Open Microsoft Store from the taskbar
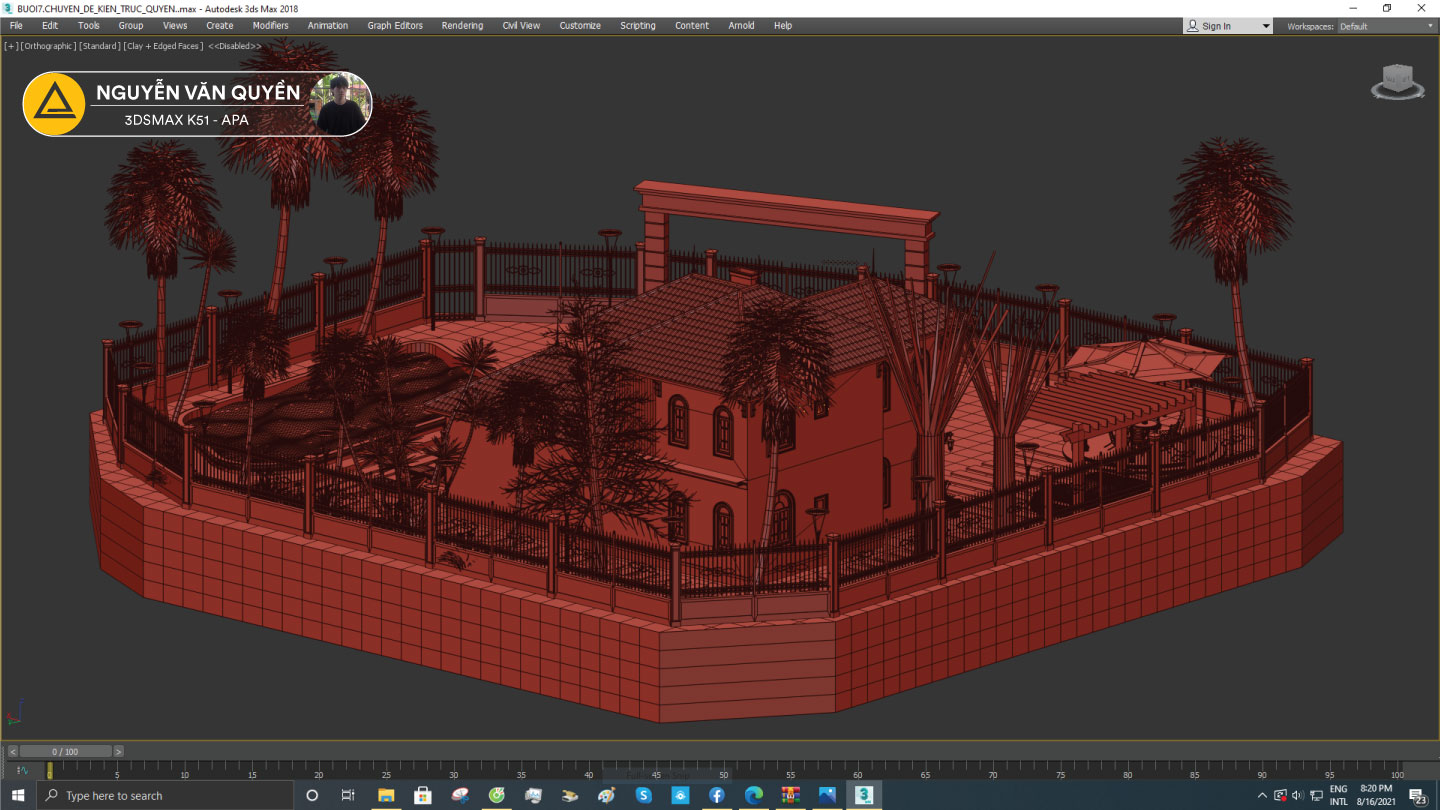Viewport: 1440px width, 810px height. point(422,795)
